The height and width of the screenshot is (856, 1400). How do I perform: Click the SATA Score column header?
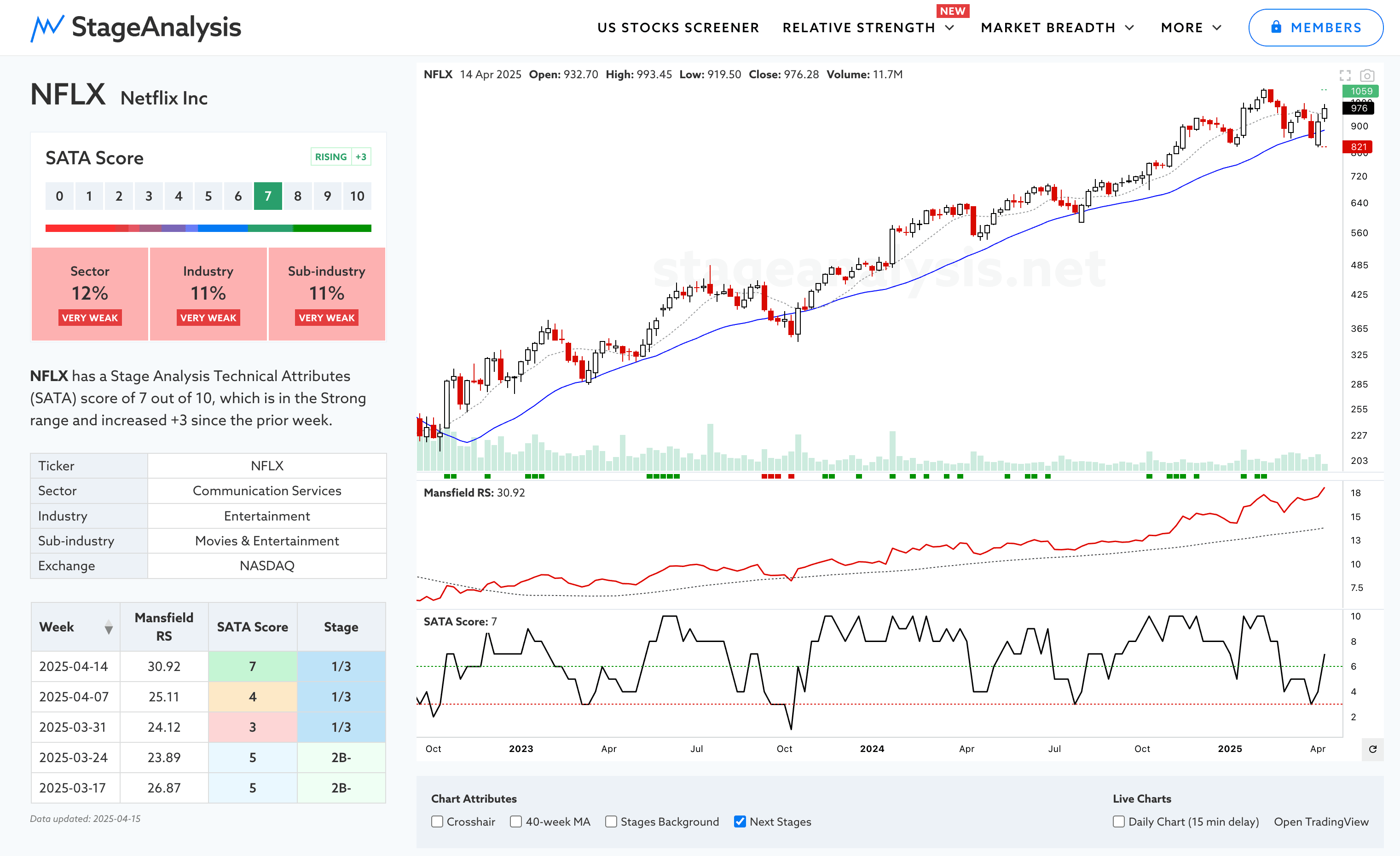click(252, 627)
